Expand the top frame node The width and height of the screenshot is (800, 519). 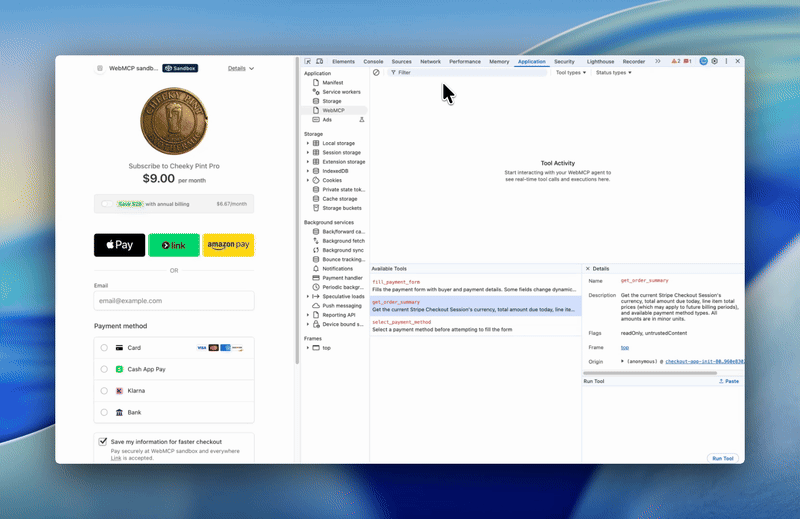click(308, 348)
